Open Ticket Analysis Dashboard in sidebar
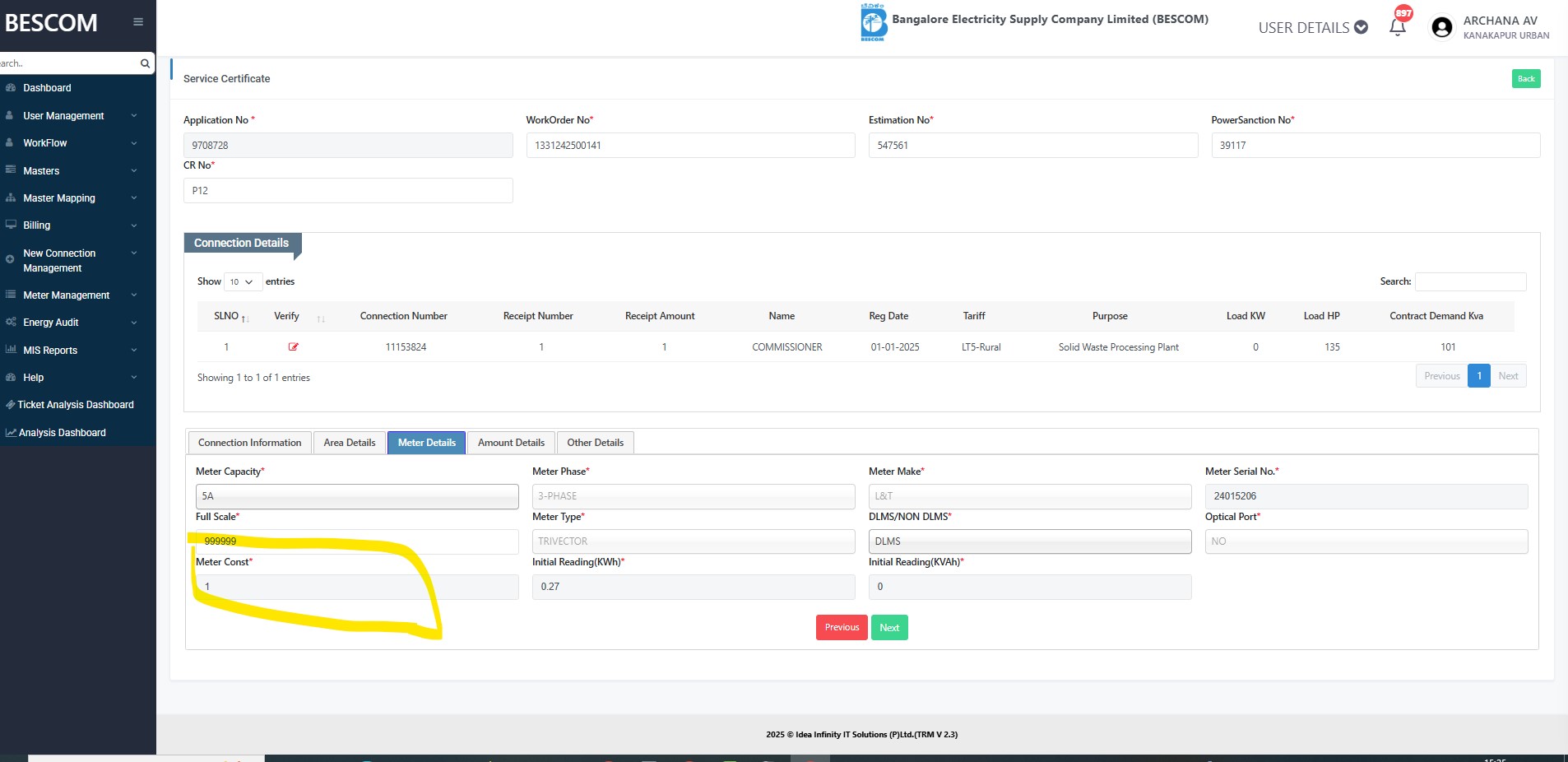The image size is (1568, 762). click(75, 405)
